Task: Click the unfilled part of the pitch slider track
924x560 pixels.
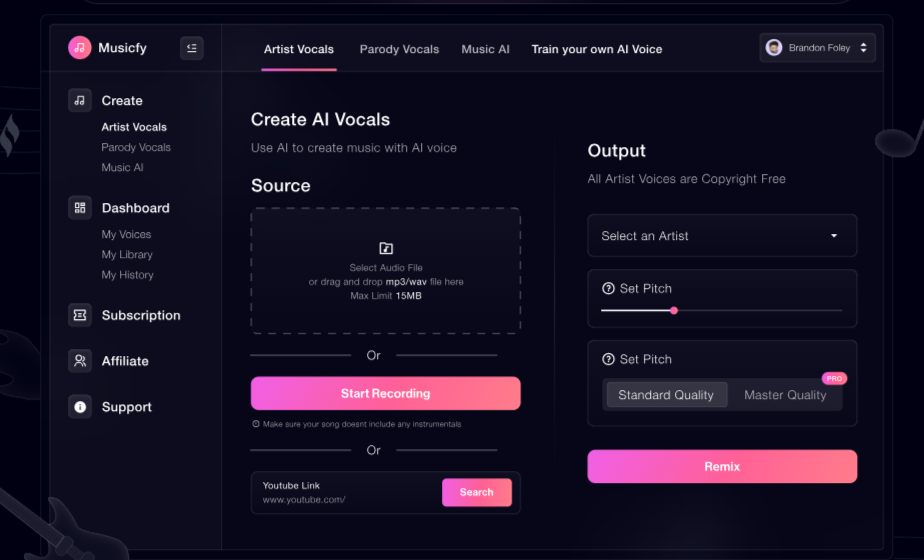Action: (760, 310)
